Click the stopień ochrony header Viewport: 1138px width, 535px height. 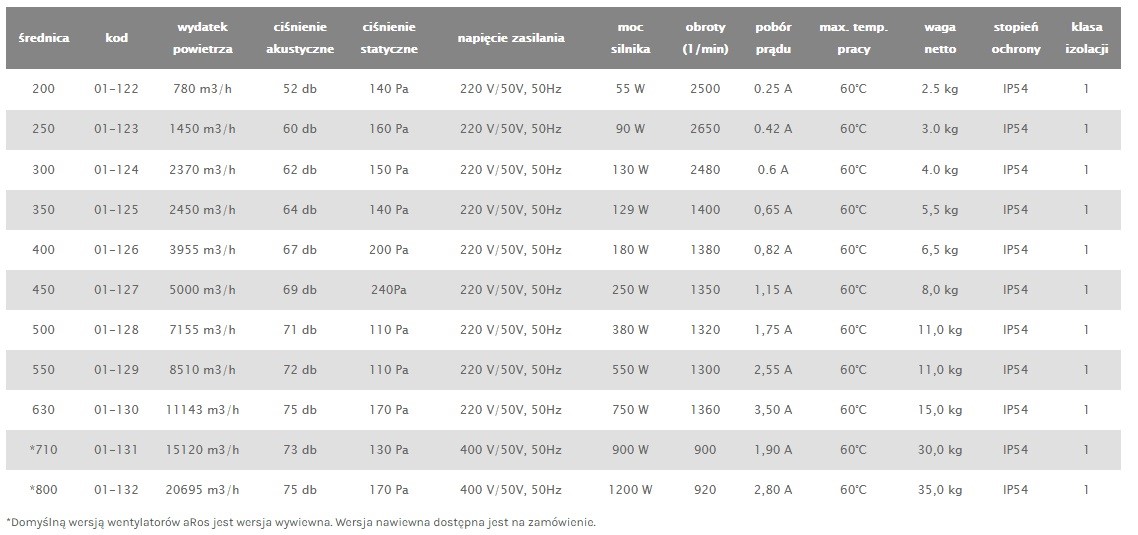(1015, 38)
